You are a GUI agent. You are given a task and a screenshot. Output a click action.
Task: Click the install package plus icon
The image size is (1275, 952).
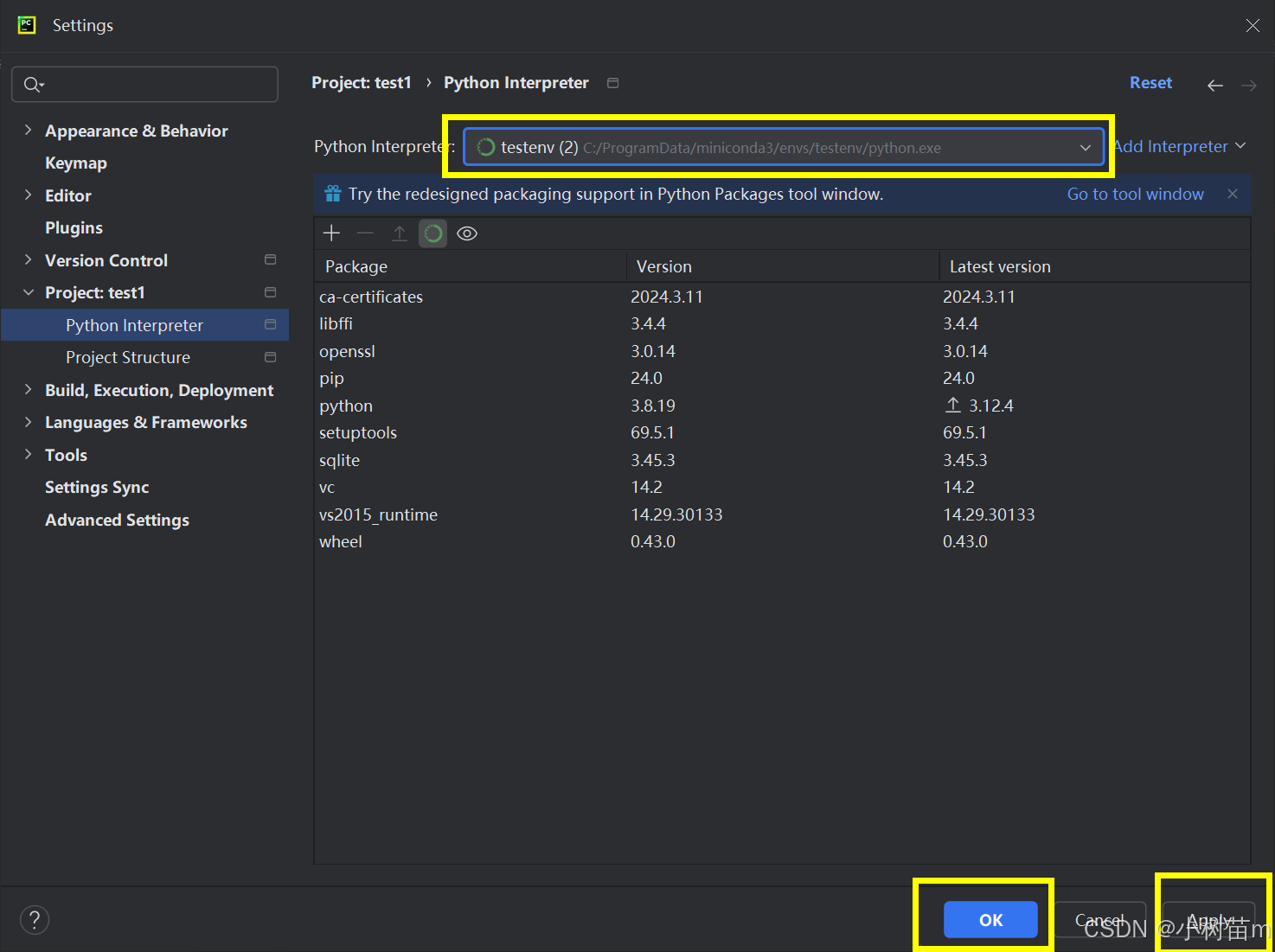tap(331, 233)
